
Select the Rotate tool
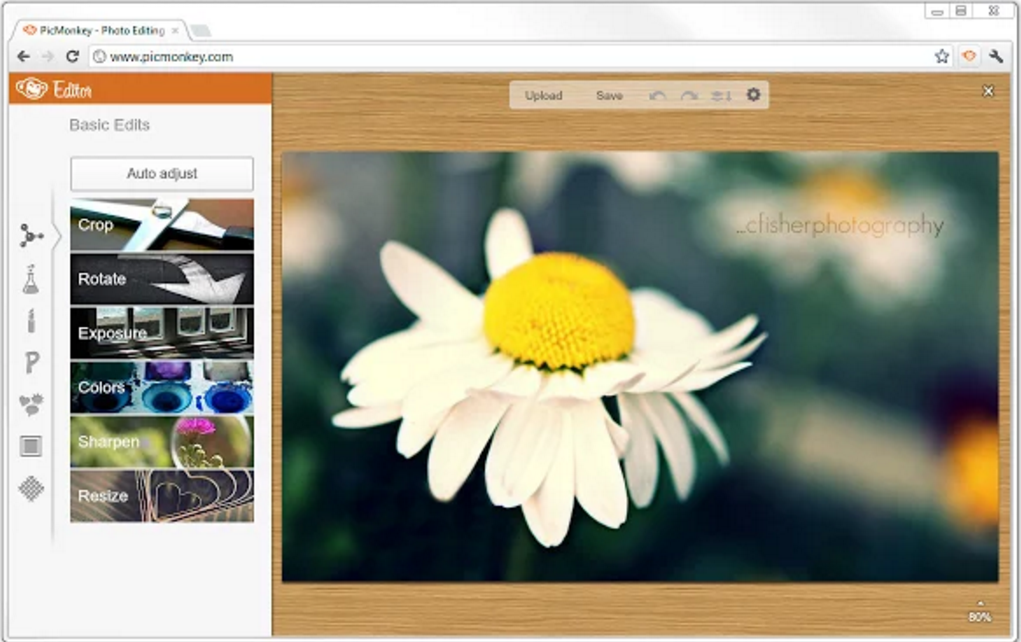tap(162, 279)
